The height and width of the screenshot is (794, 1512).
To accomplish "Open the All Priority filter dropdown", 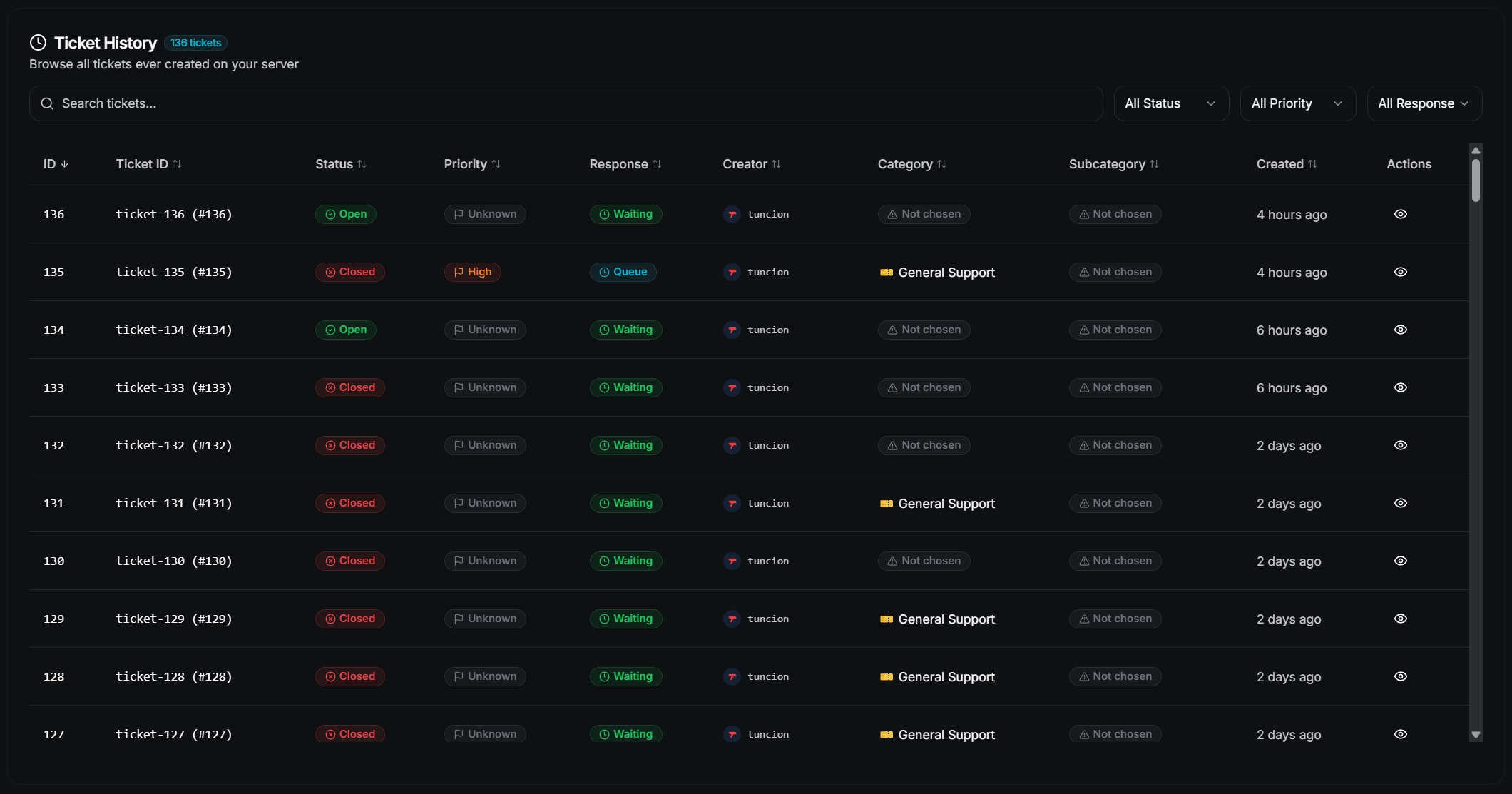I will pyautogui.click(x=1297, y=103).
